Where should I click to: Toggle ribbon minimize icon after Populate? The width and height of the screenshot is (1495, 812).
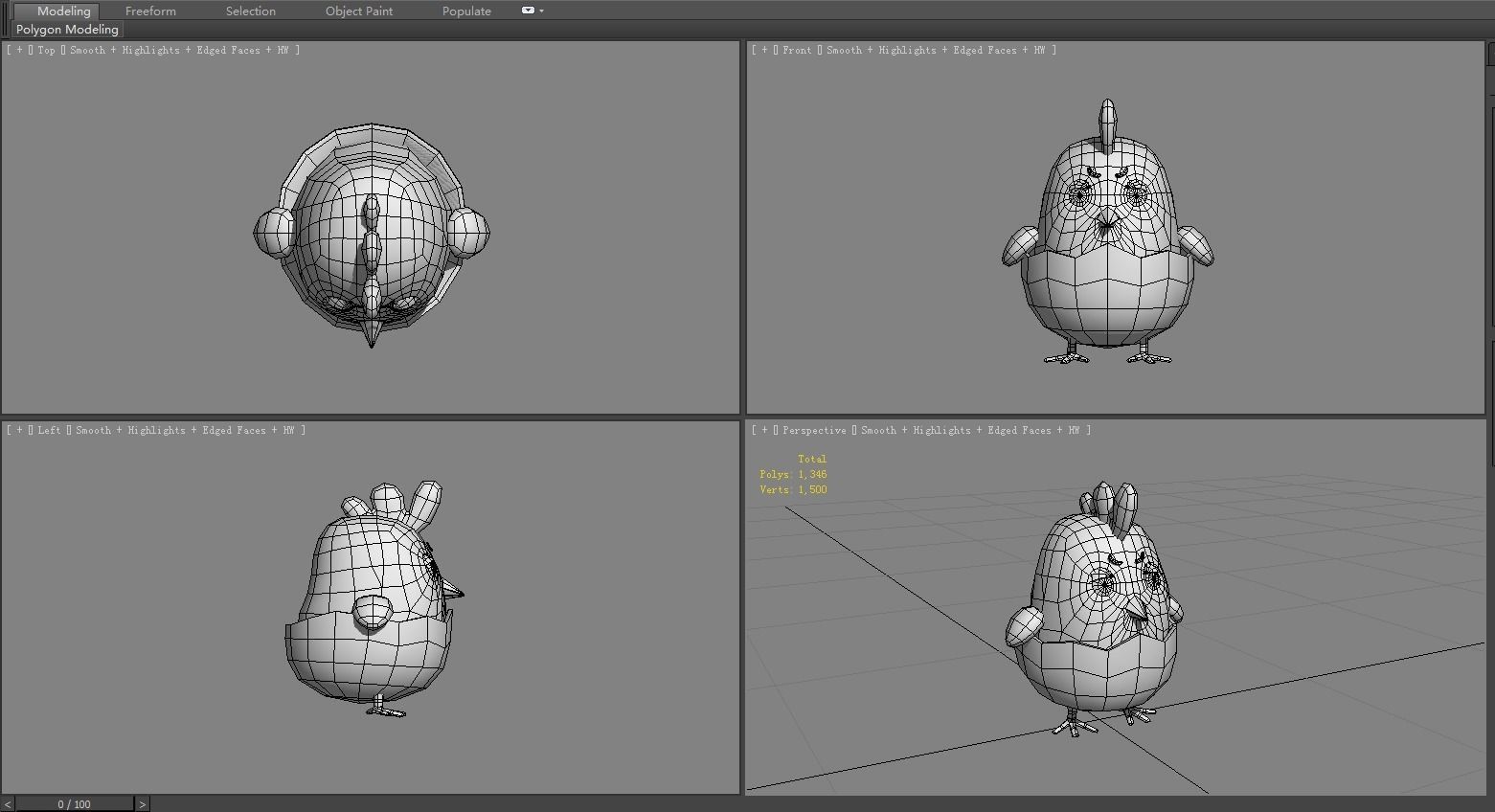528,11
